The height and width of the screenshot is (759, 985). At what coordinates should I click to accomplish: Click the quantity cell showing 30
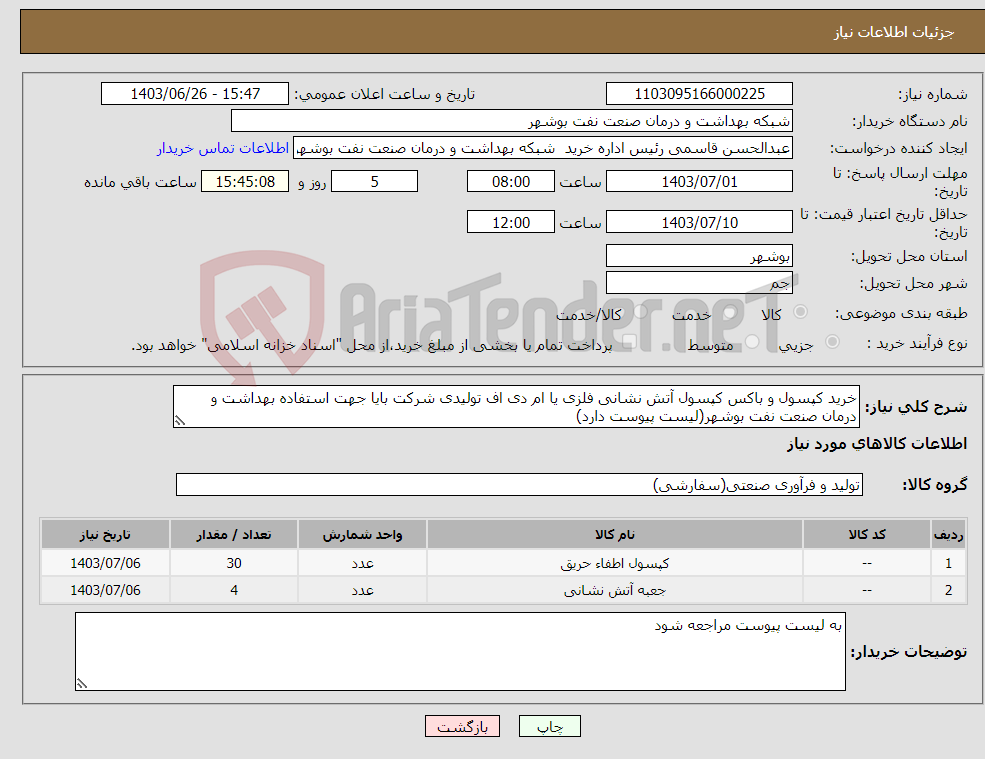click(x=234, y=564)
